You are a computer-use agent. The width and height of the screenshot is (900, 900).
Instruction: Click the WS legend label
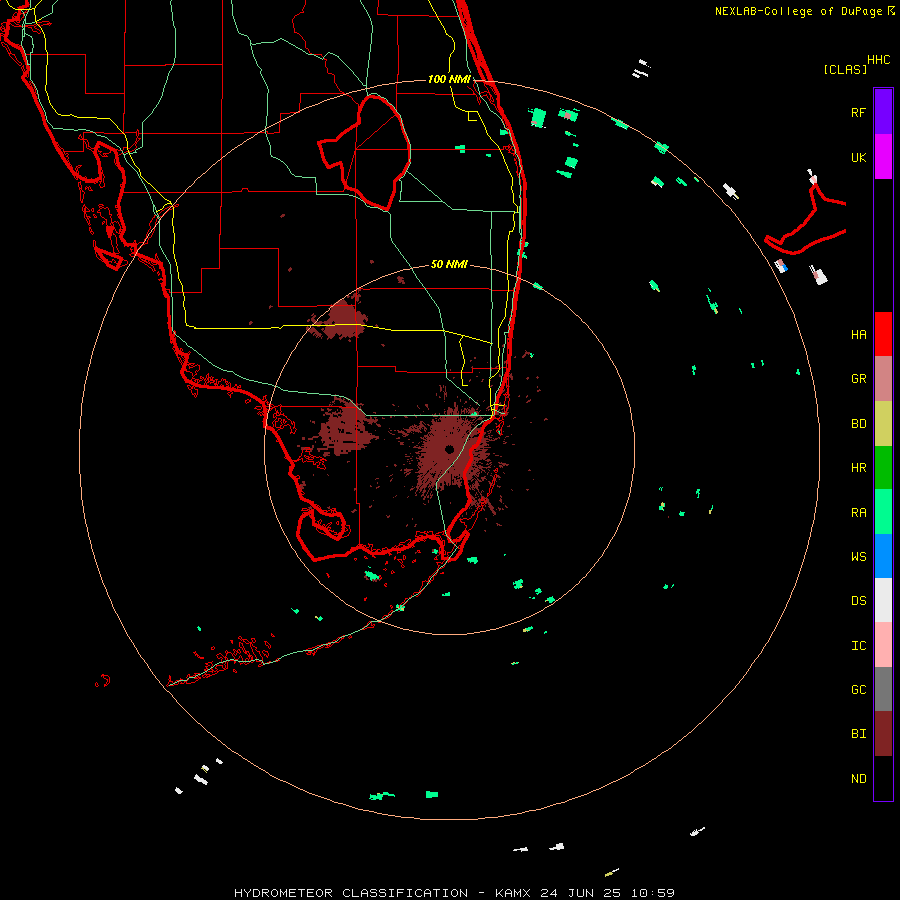[x=858, y=556]
